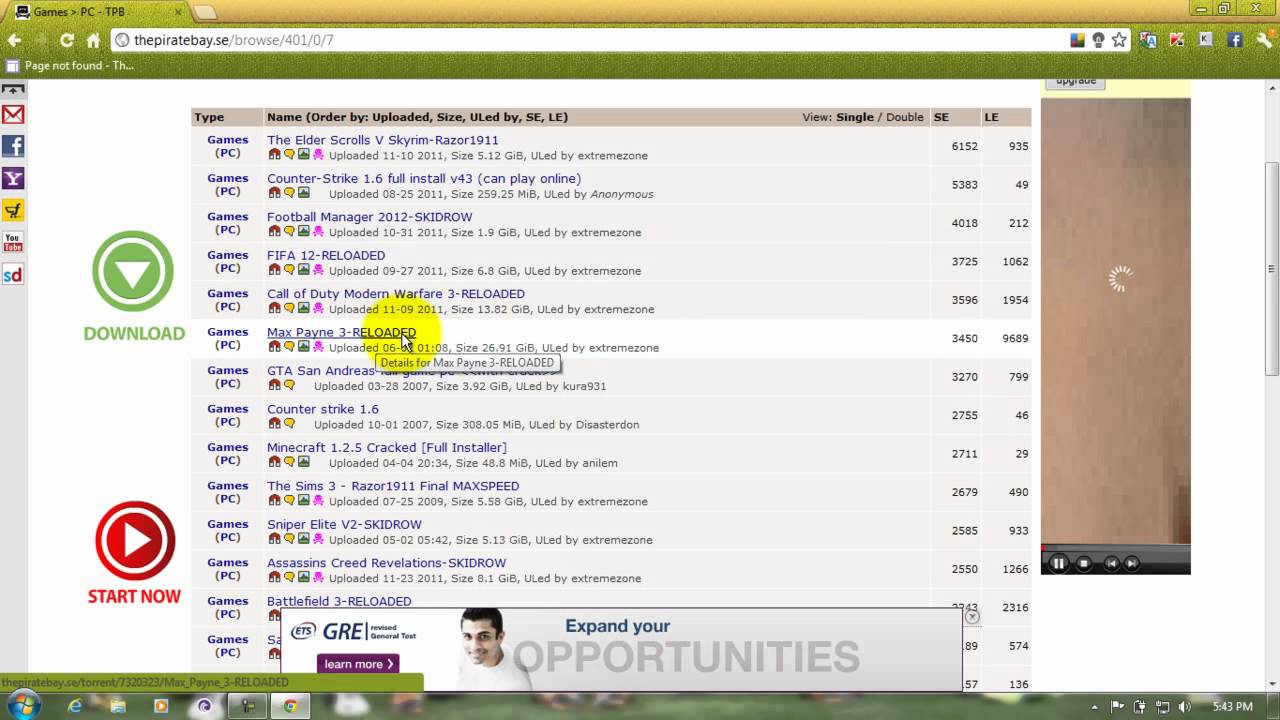Open the Windows Start button
Screen dimensions: 1280x720
[22, 705]
